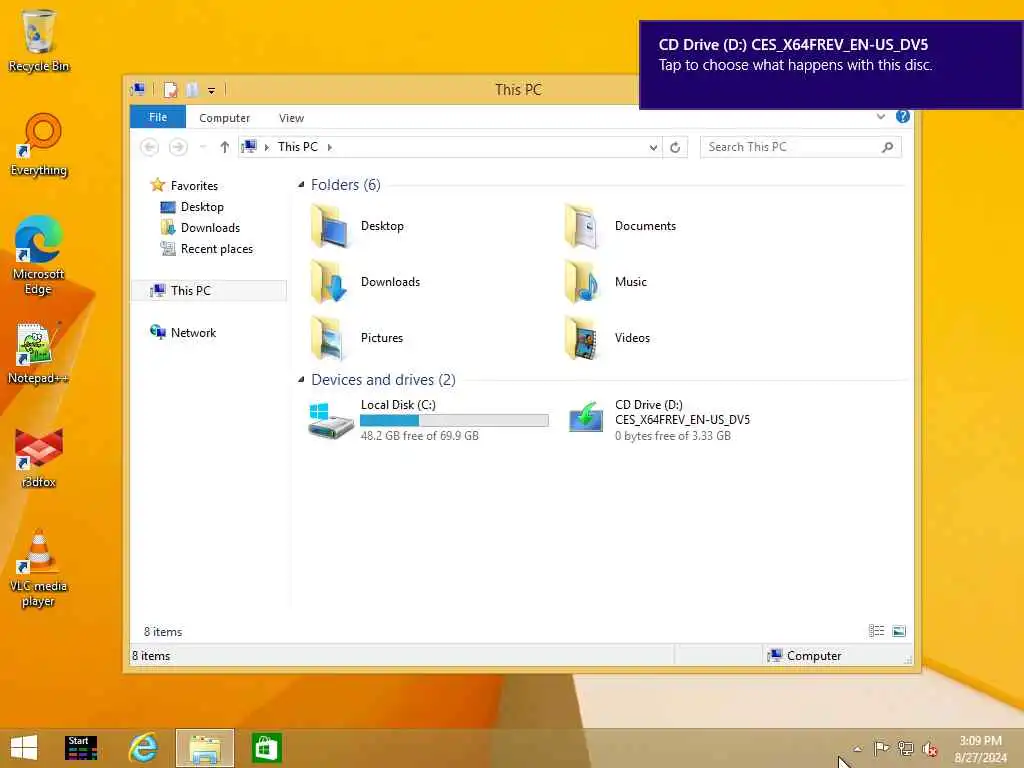Viewport: 1024px width, 768px height.
Task: Switch to large icons view button
Action: pyautogui.click(x=899, y=631)
